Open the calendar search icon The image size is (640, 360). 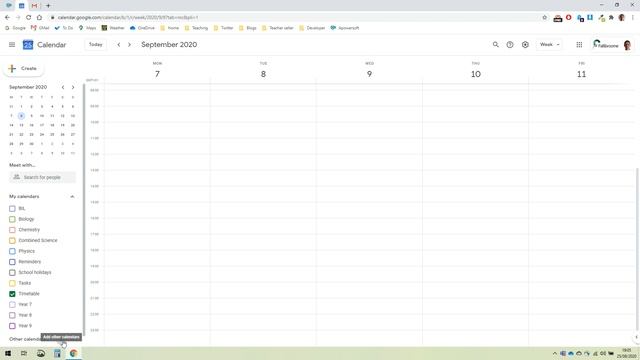pos(496,44)
